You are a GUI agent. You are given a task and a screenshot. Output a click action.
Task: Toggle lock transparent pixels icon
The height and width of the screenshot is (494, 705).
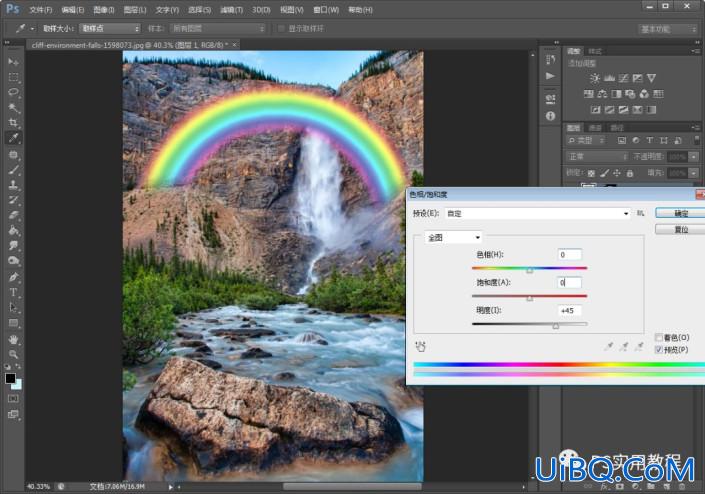[x=591, y=173]
